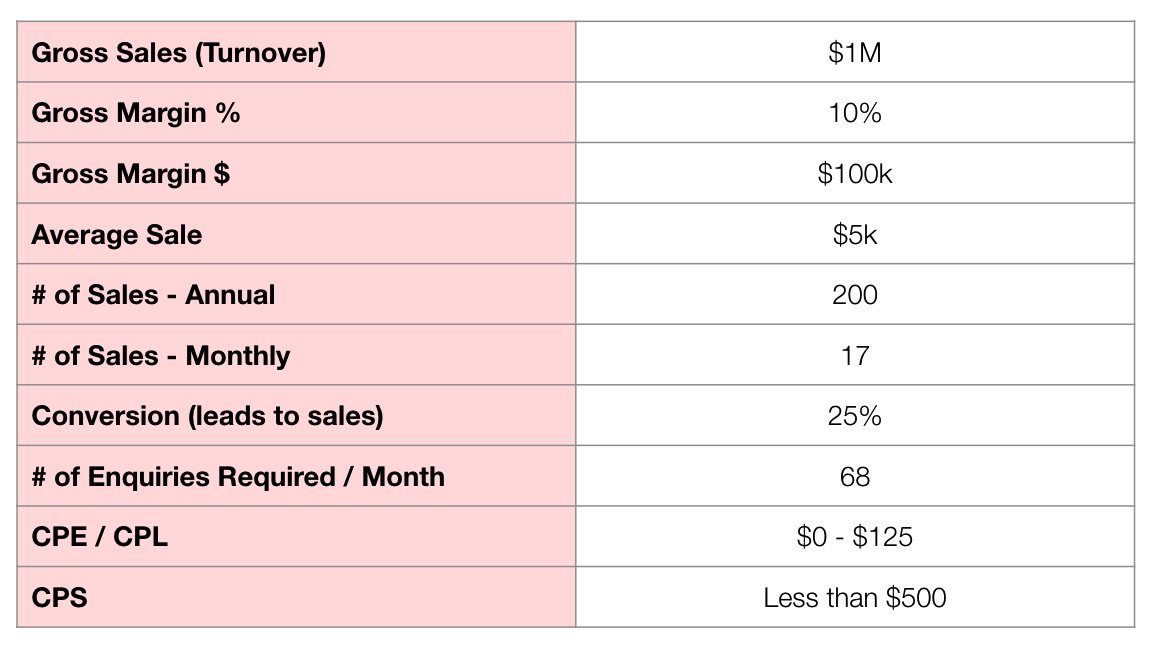
Task: Select the $0 - $125 value cell
Action: click(855, 537)
